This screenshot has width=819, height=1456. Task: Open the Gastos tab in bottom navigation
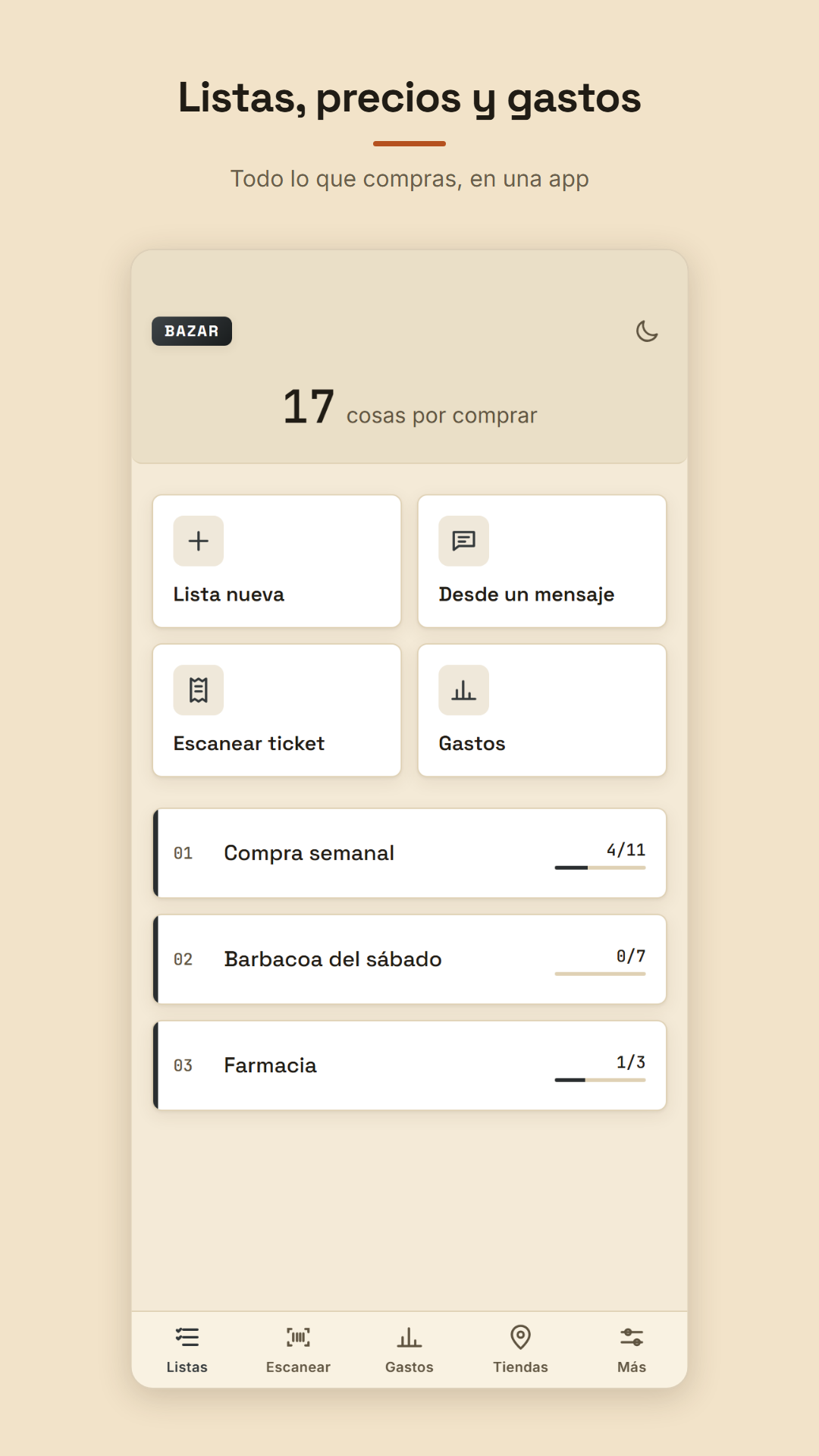point(409,1350)
